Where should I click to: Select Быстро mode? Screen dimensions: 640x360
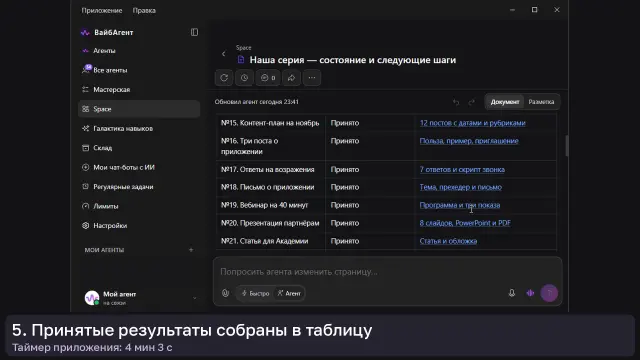pyautogui.click(x=256, y=293)
